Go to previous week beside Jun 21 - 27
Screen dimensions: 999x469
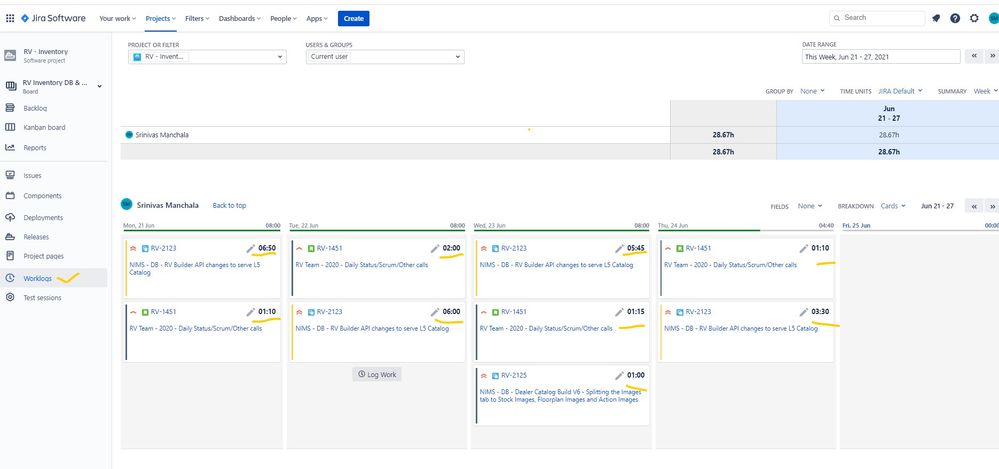[x=974, y=206]
